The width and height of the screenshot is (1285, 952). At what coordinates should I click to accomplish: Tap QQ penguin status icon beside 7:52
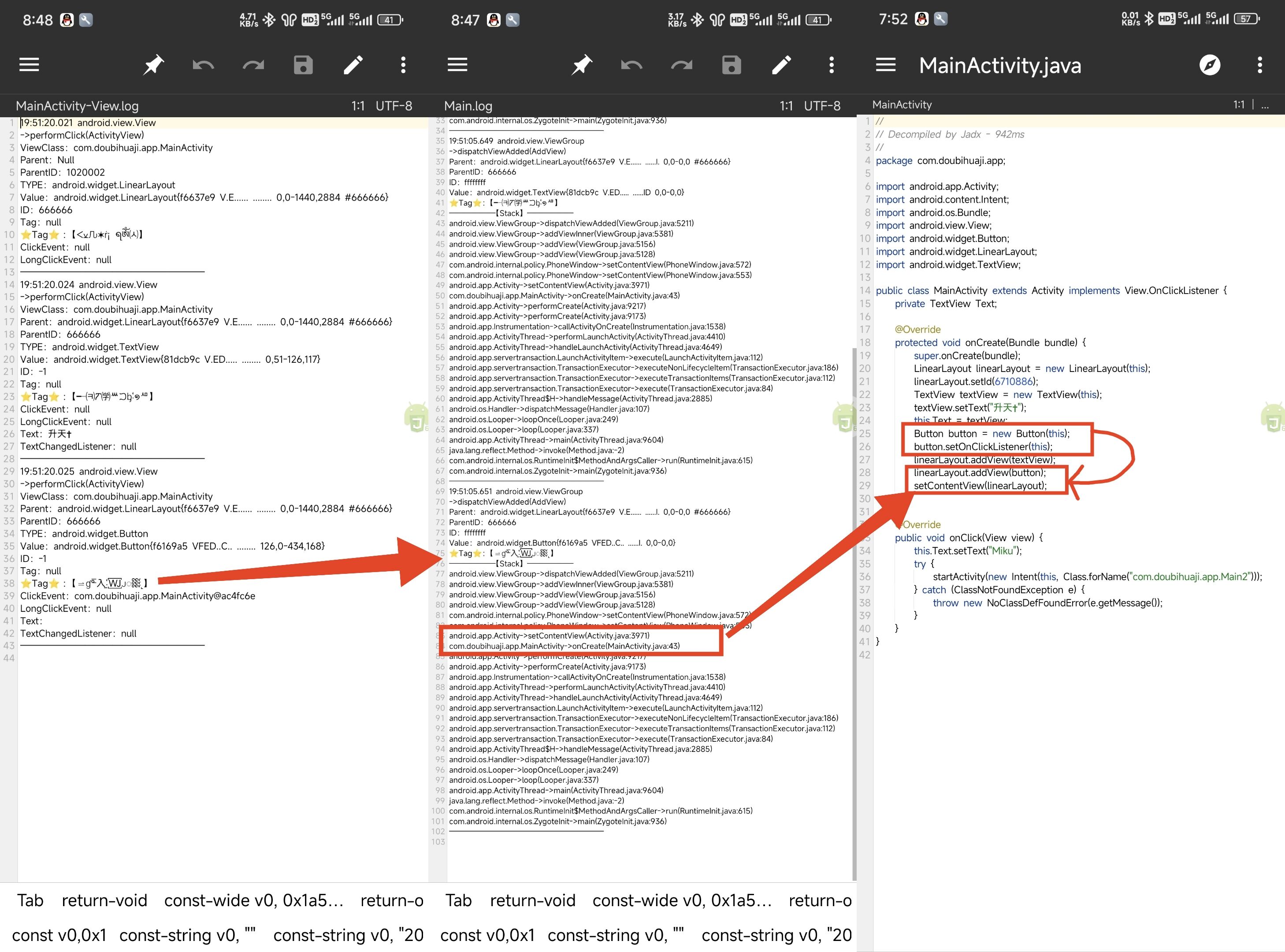click(x=921, y=19)
